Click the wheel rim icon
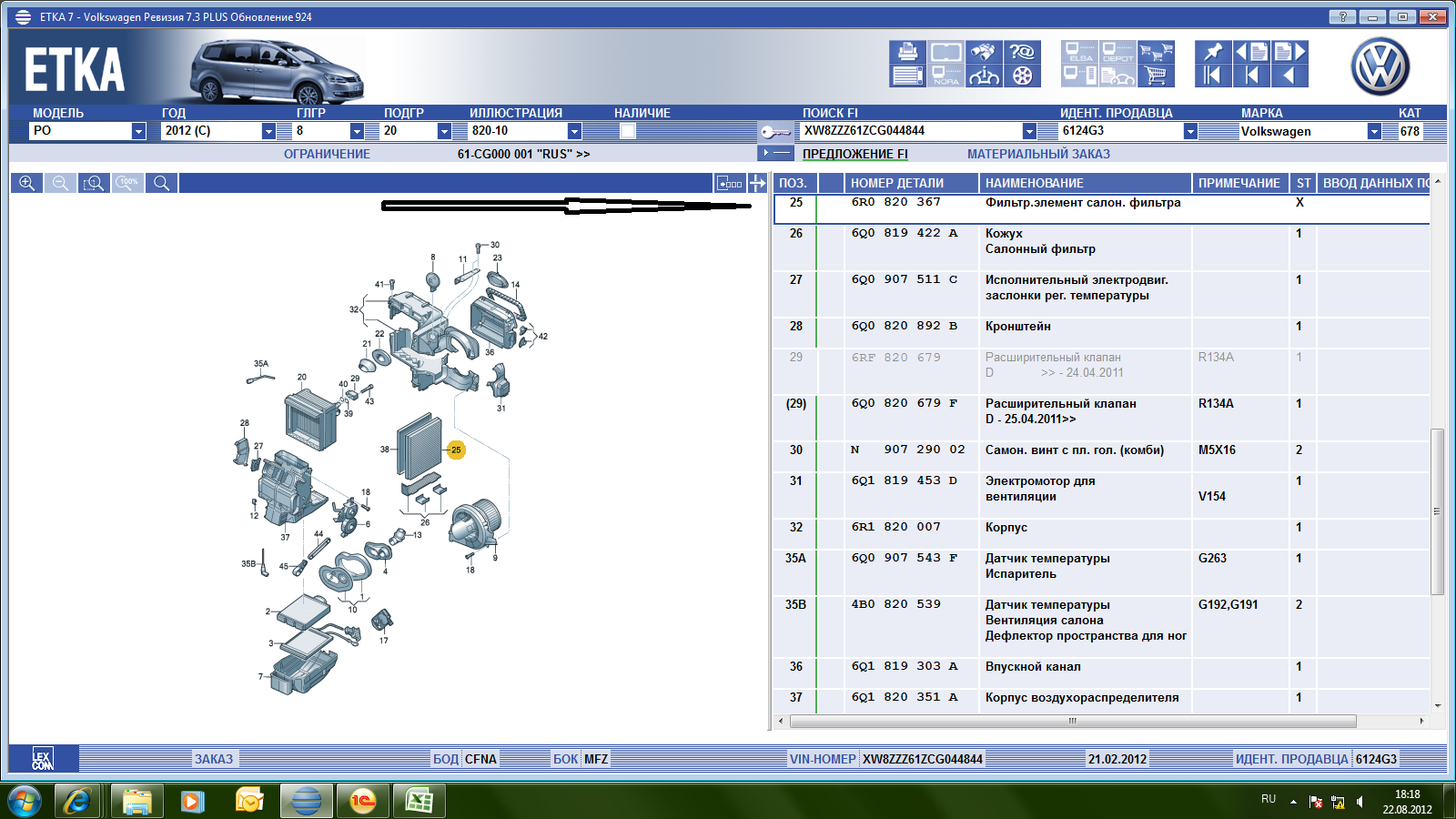Viewport: 1456px width, 819px height. pos(1022,76)
